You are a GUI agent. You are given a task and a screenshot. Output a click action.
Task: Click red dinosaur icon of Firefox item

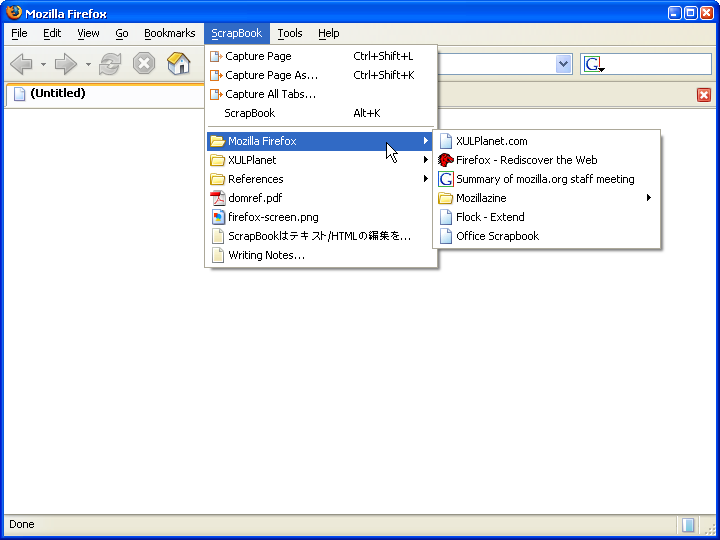(x=445, y=160)
